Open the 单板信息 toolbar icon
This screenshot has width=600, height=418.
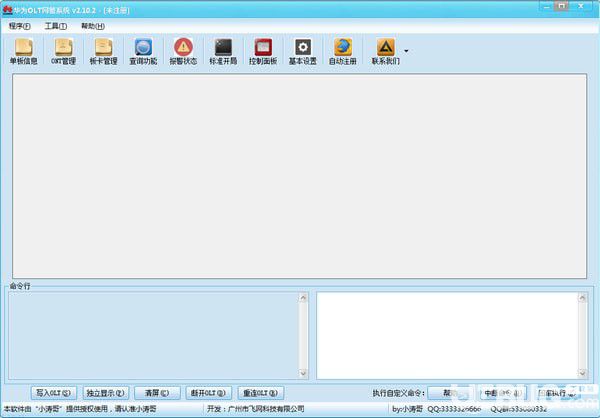pos(24,51)
